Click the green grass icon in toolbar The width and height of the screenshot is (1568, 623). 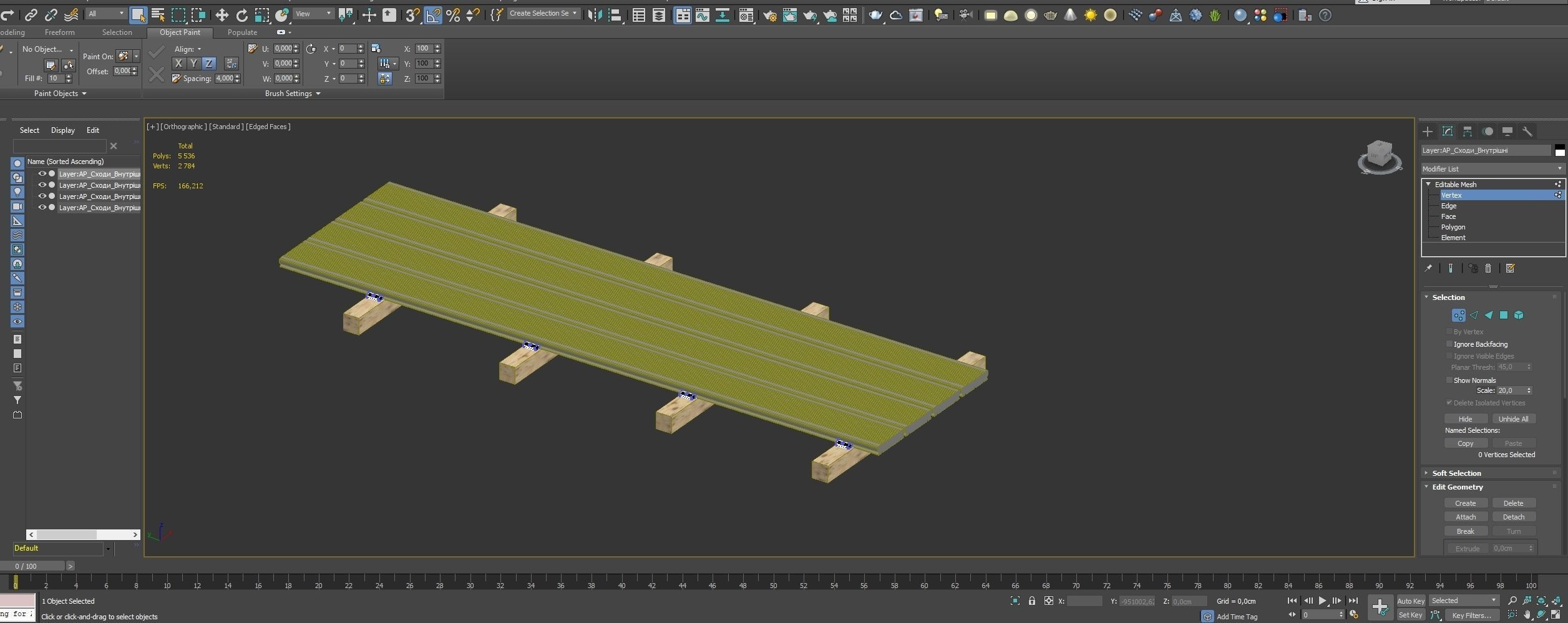(1215, 15)
